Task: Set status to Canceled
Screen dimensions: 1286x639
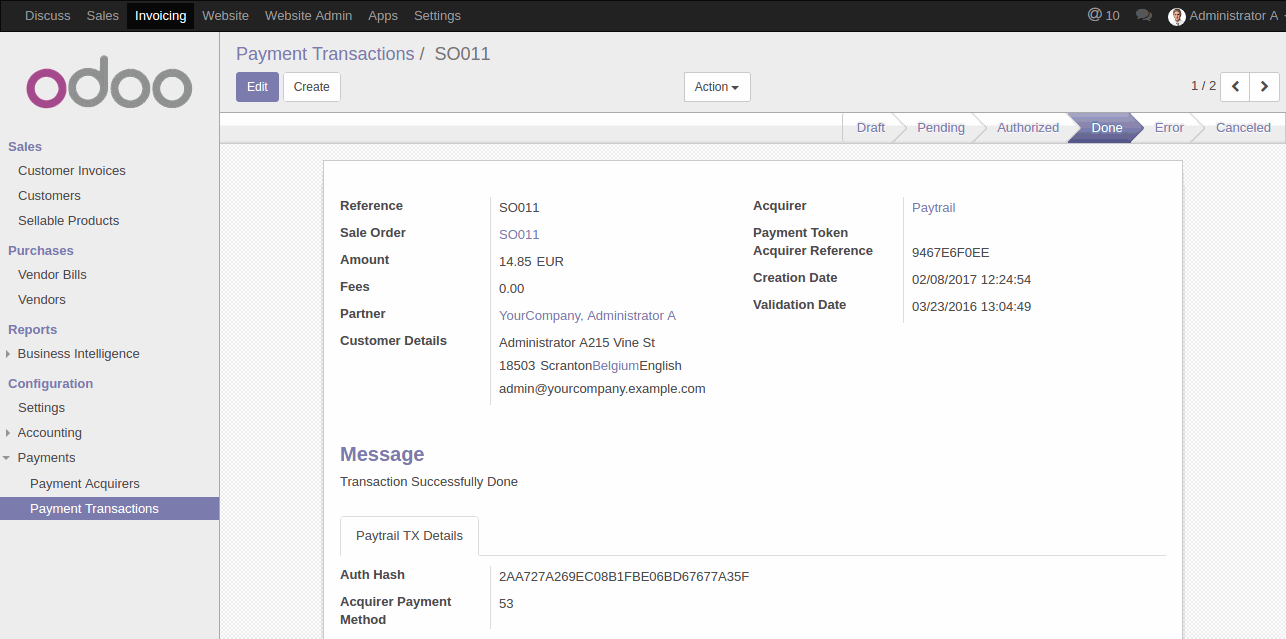Action: [x=1243, y=128]
